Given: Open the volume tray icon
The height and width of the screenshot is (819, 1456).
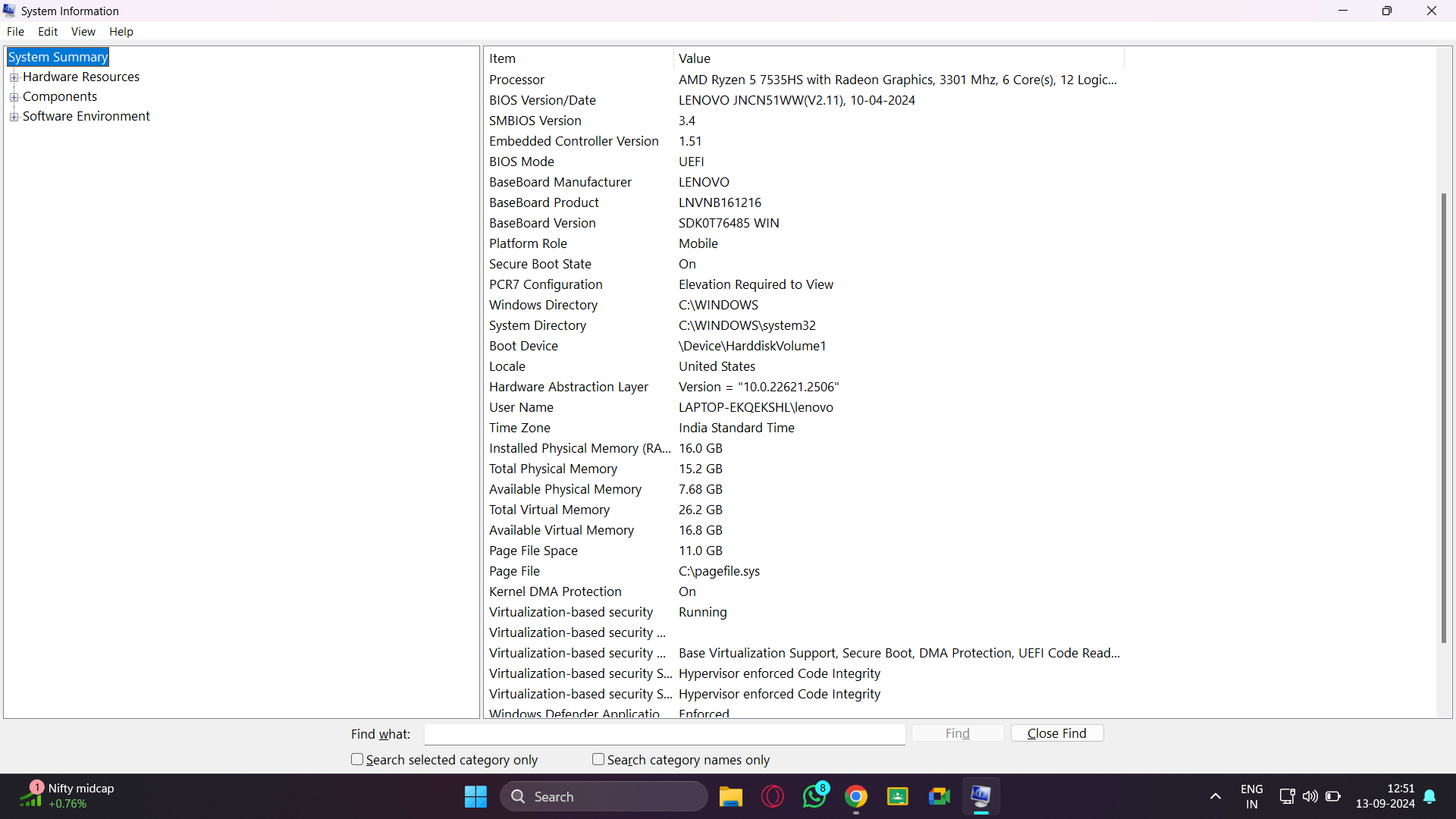Looking at the screenshot, I should click(x=1310, y=796).
